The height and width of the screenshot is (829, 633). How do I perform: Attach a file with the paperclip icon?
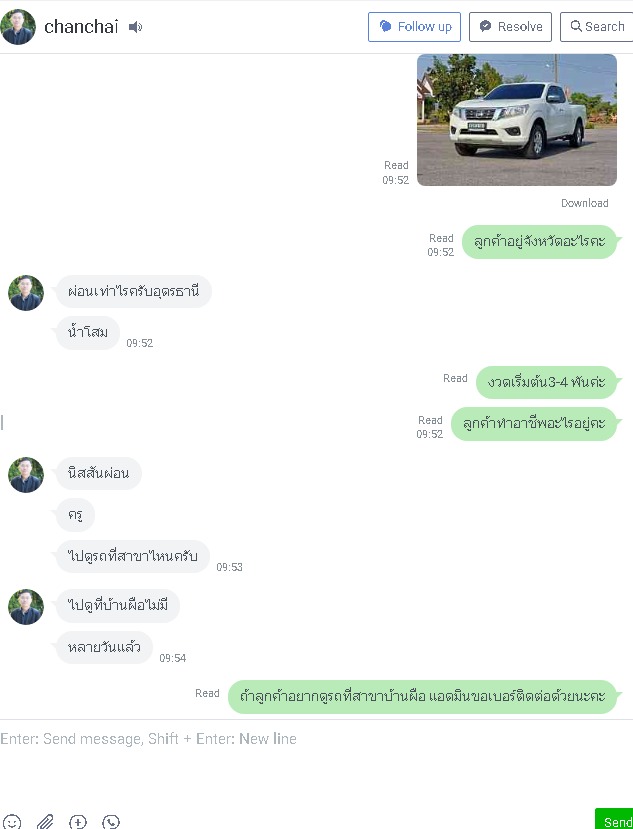45,822
